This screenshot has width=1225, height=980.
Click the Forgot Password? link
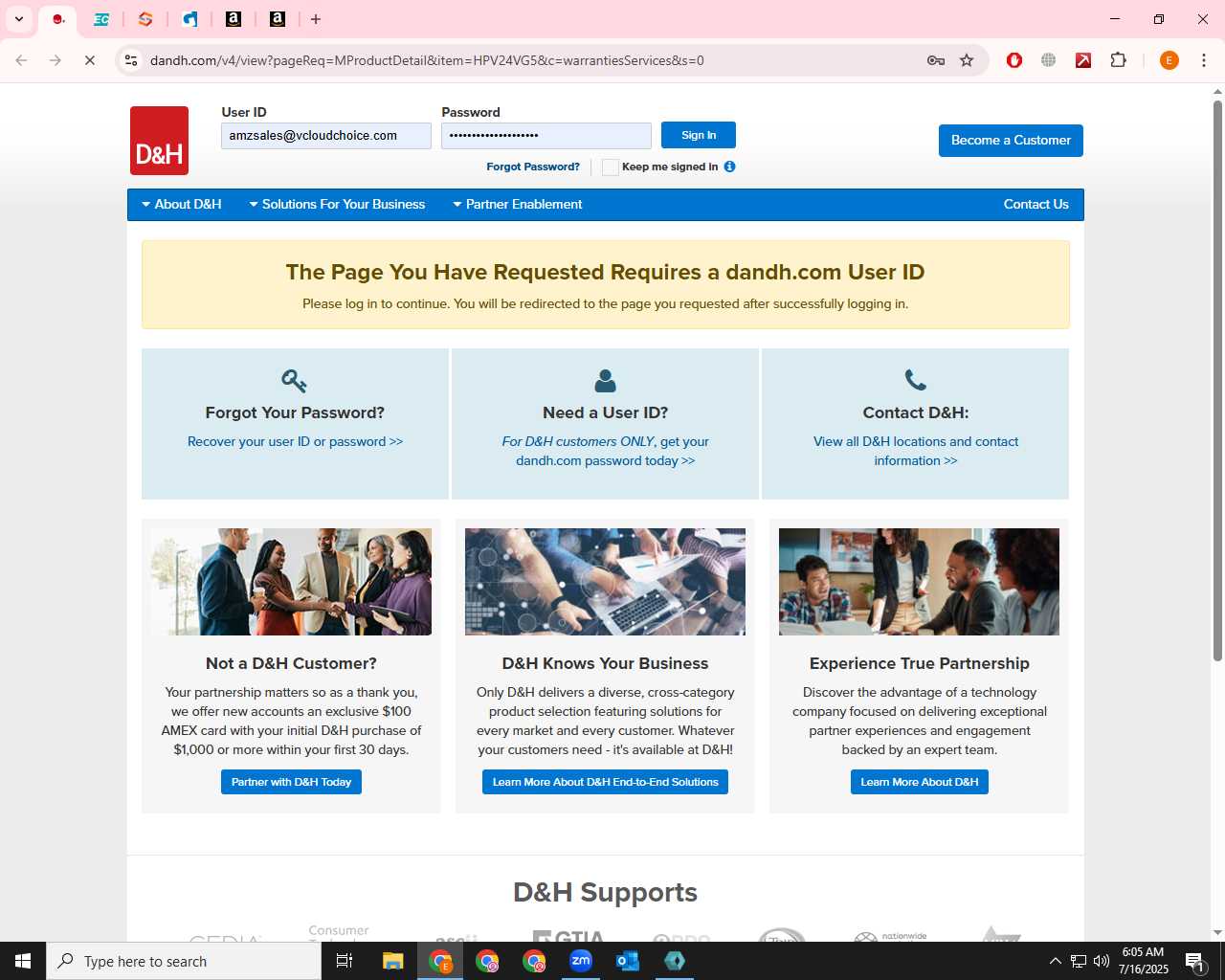533,167
